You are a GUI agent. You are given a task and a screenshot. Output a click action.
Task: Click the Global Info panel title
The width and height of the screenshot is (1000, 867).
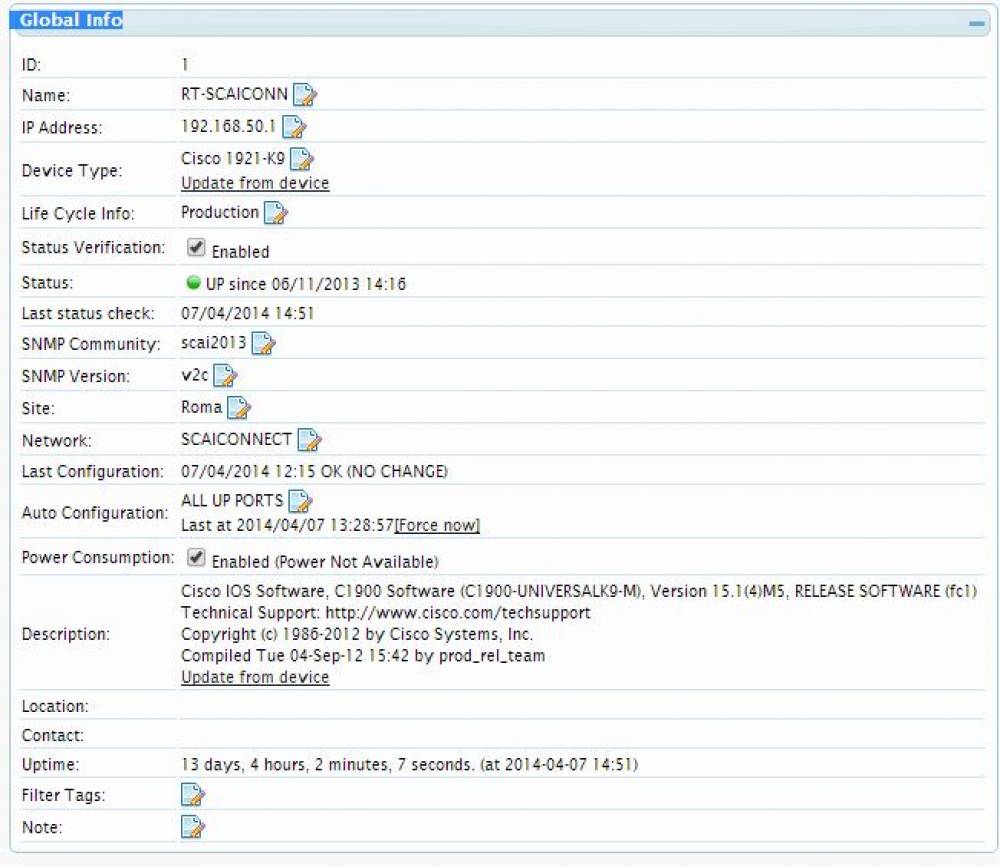[x=71, y=20]
